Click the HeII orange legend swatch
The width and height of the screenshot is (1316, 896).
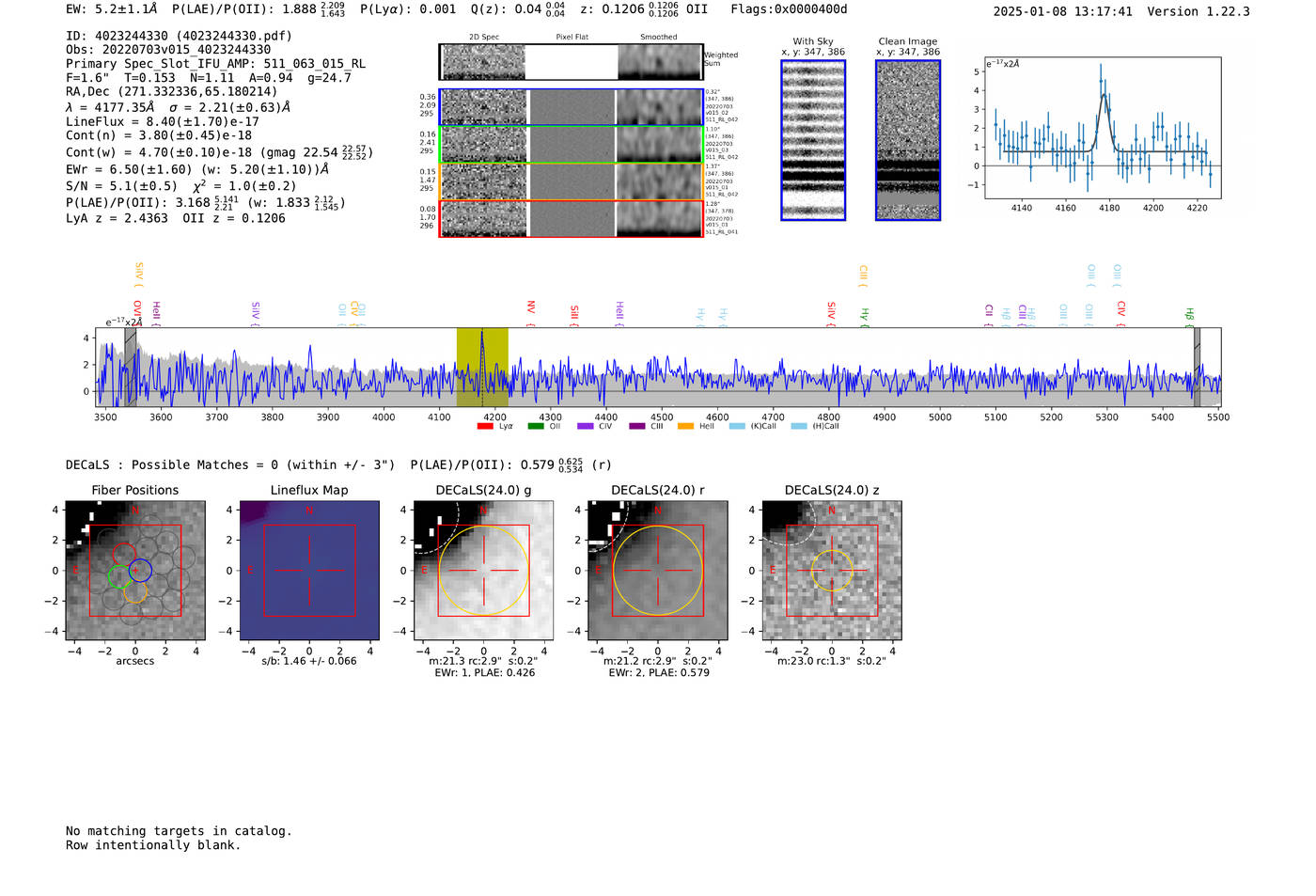click(x=686, y=427)
